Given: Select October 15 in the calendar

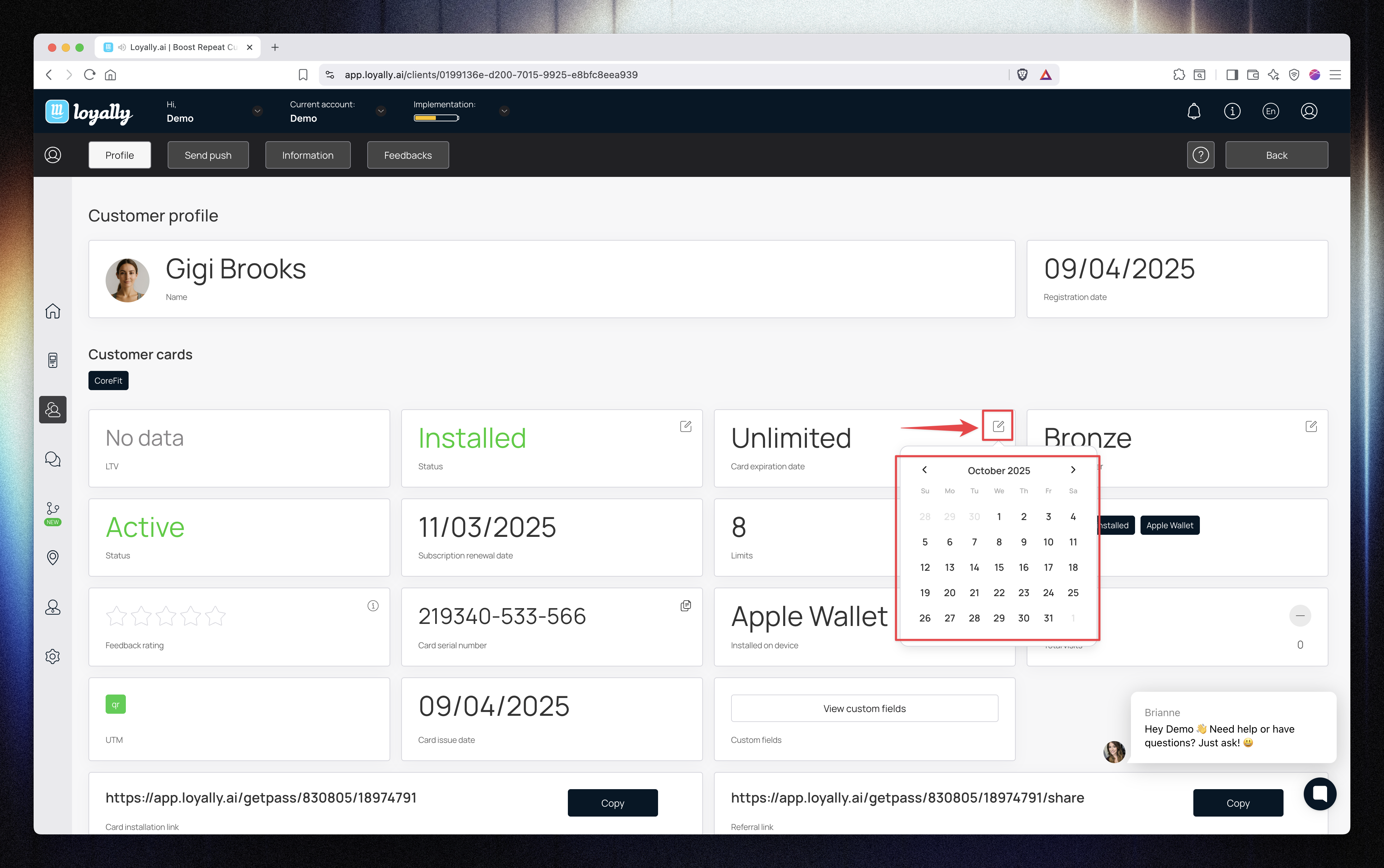Looking at the screenshot, I should click(999, 567).
